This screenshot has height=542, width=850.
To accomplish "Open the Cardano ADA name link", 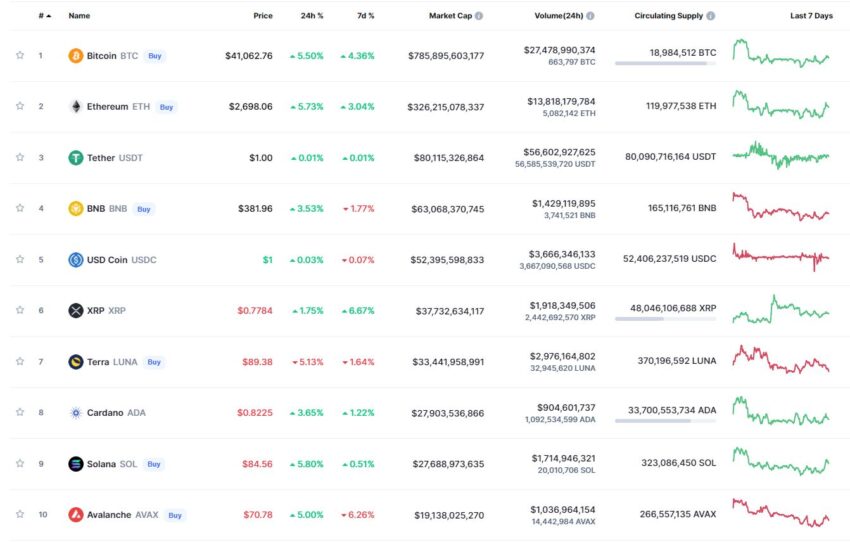I will point(116,413).
